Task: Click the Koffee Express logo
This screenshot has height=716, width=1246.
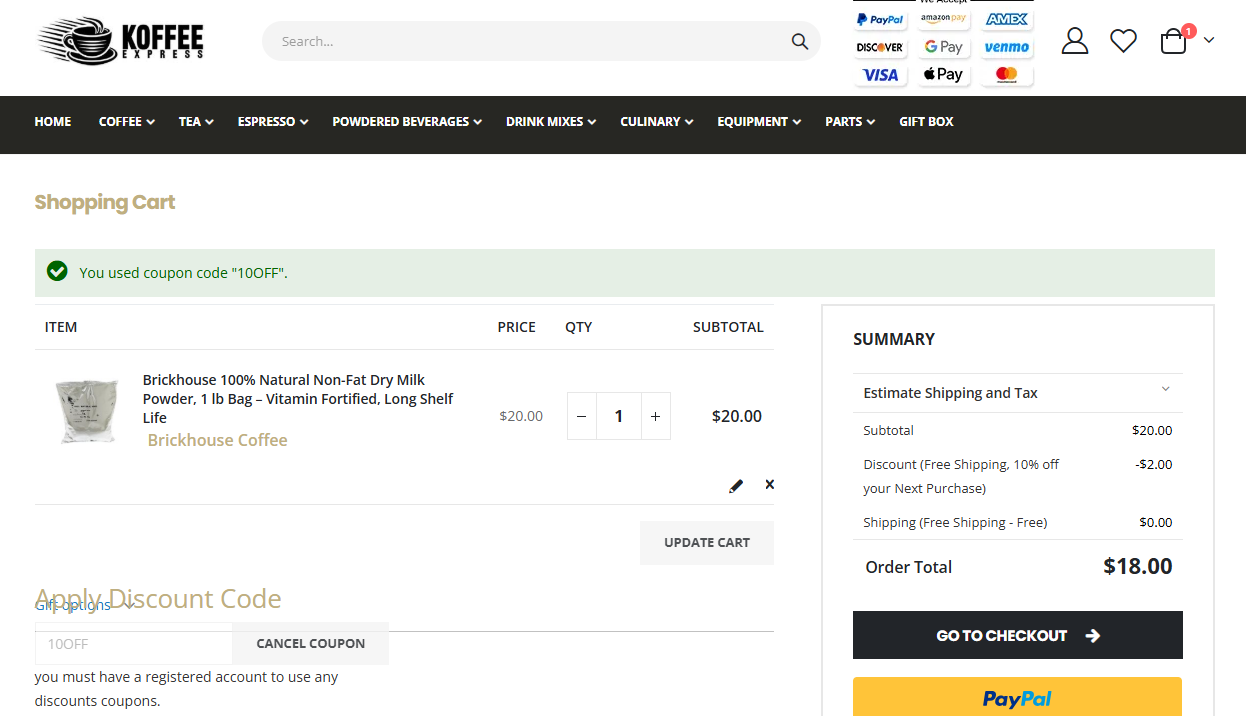Action: [118, 41]
